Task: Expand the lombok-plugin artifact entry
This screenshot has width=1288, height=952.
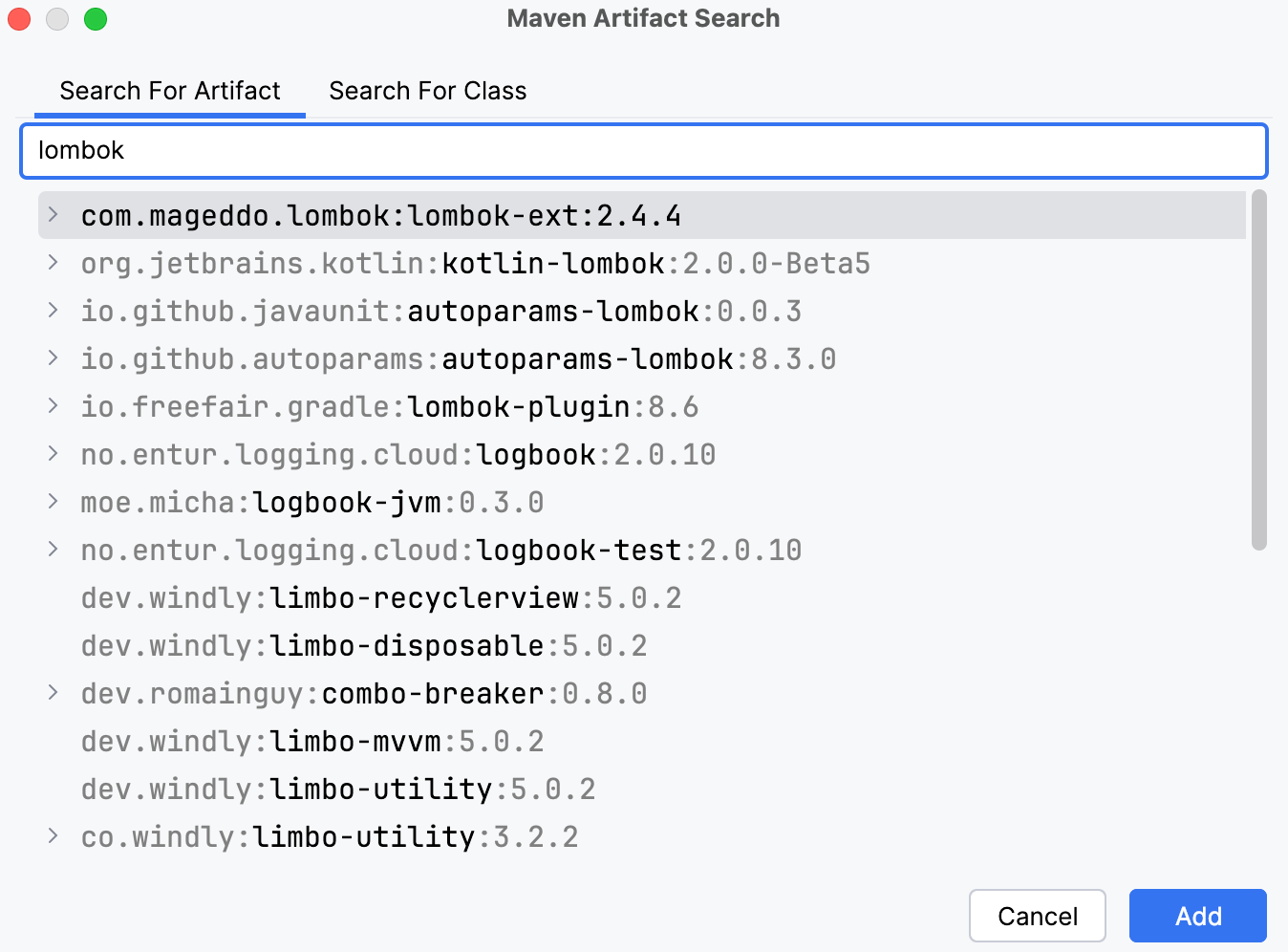Action: [x=53, y=406]
